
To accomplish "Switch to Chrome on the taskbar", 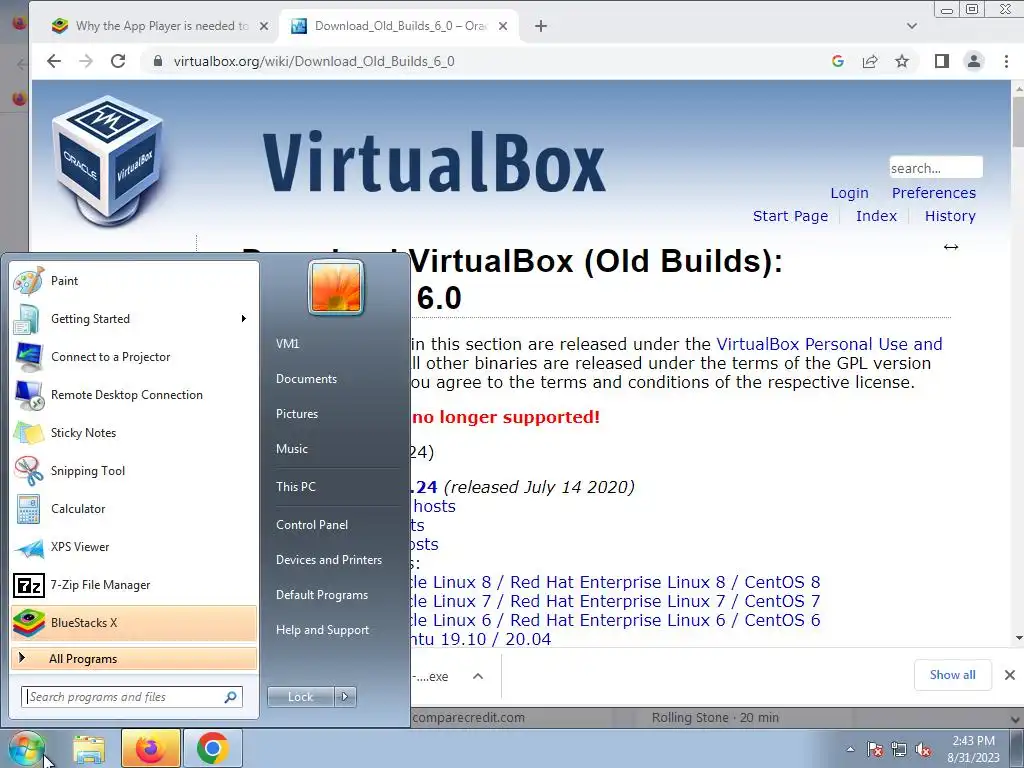I will (x=213, y=748).
